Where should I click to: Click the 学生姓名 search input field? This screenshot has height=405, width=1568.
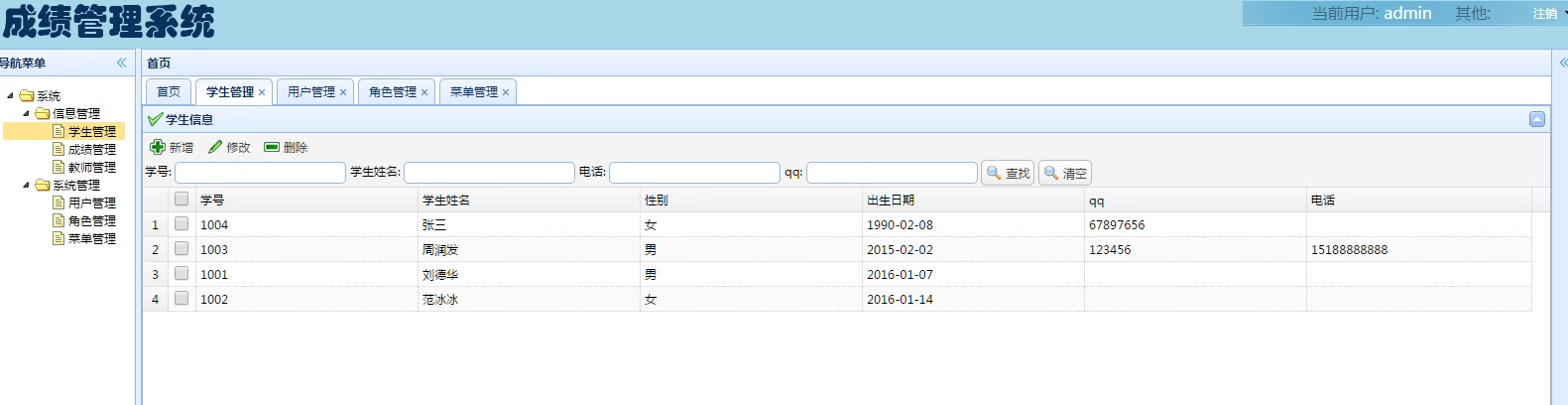(x=489, y=173)
